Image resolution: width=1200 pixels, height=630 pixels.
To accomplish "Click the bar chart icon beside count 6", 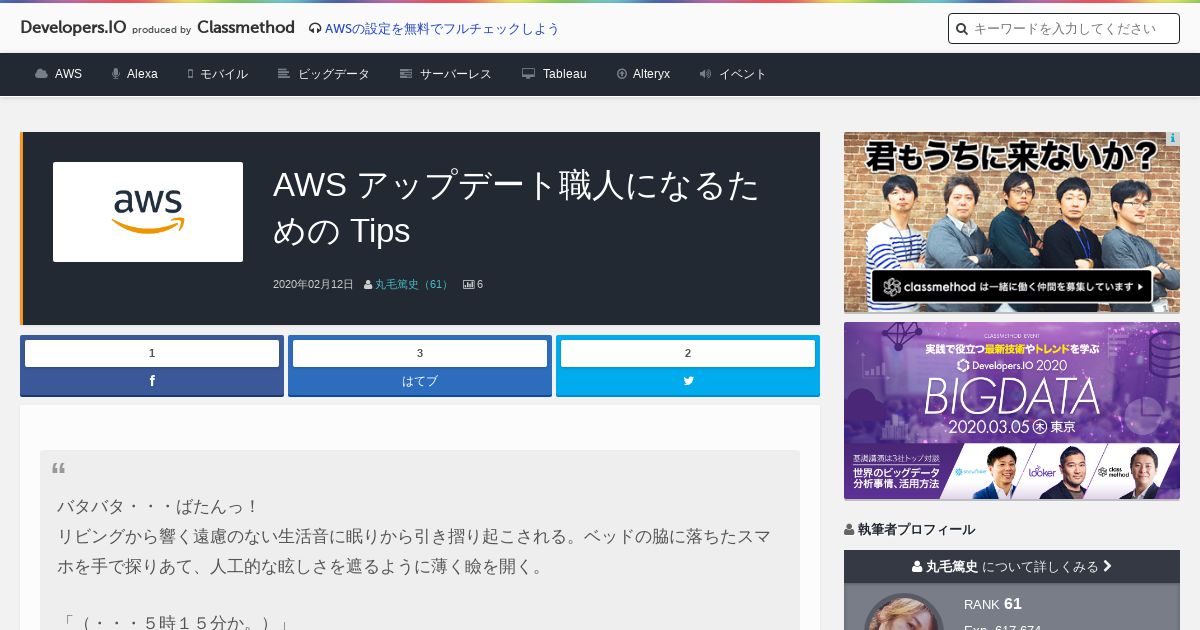I will (468, 285).
